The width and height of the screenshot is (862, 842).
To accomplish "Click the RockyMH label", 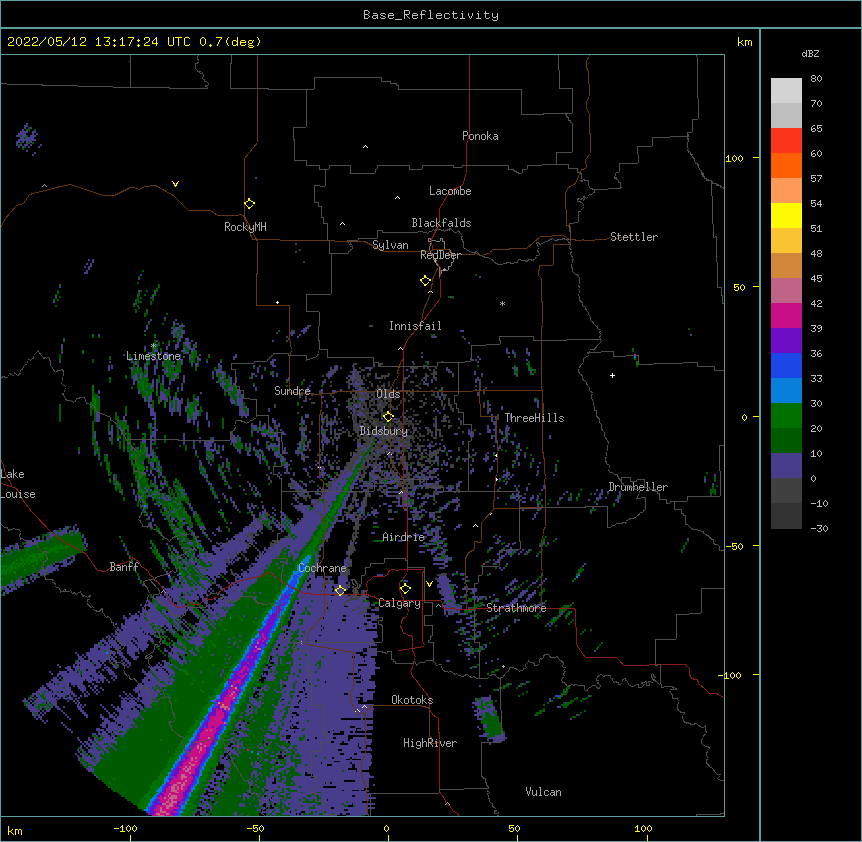I will click(245, 227).
